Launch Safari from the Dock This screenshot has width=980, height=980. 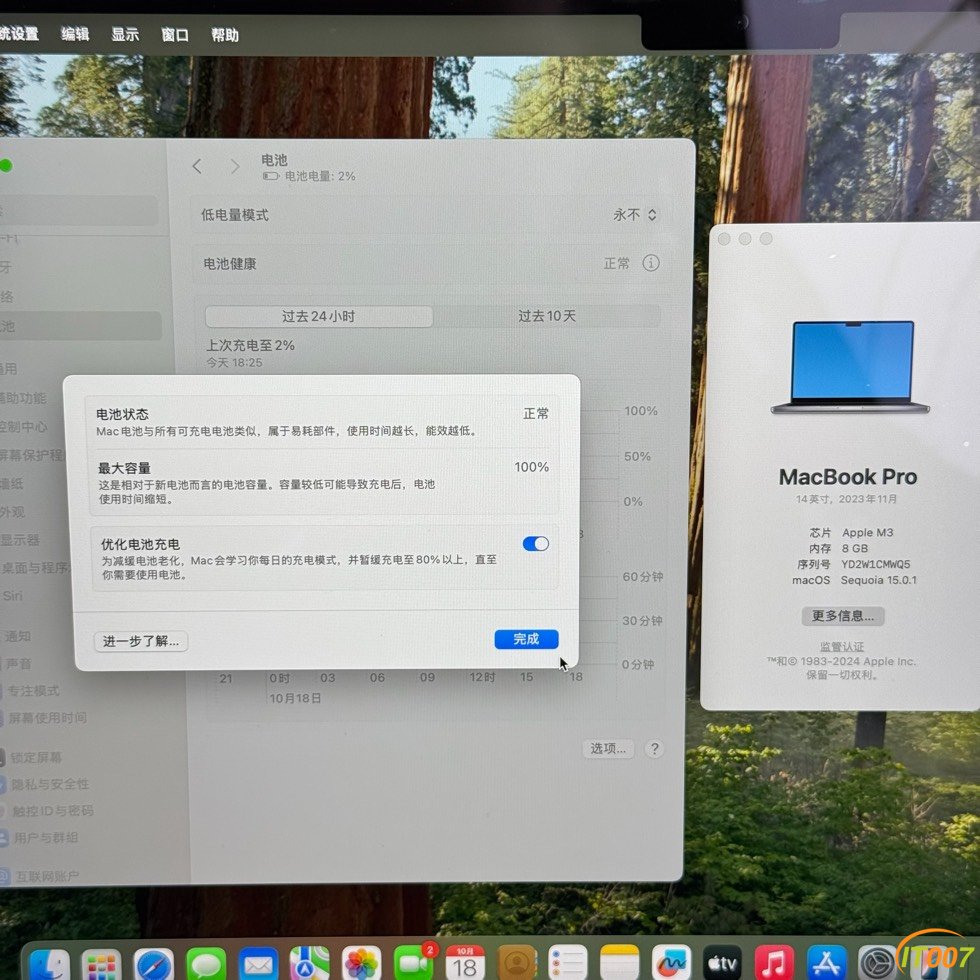click(153, 965)
